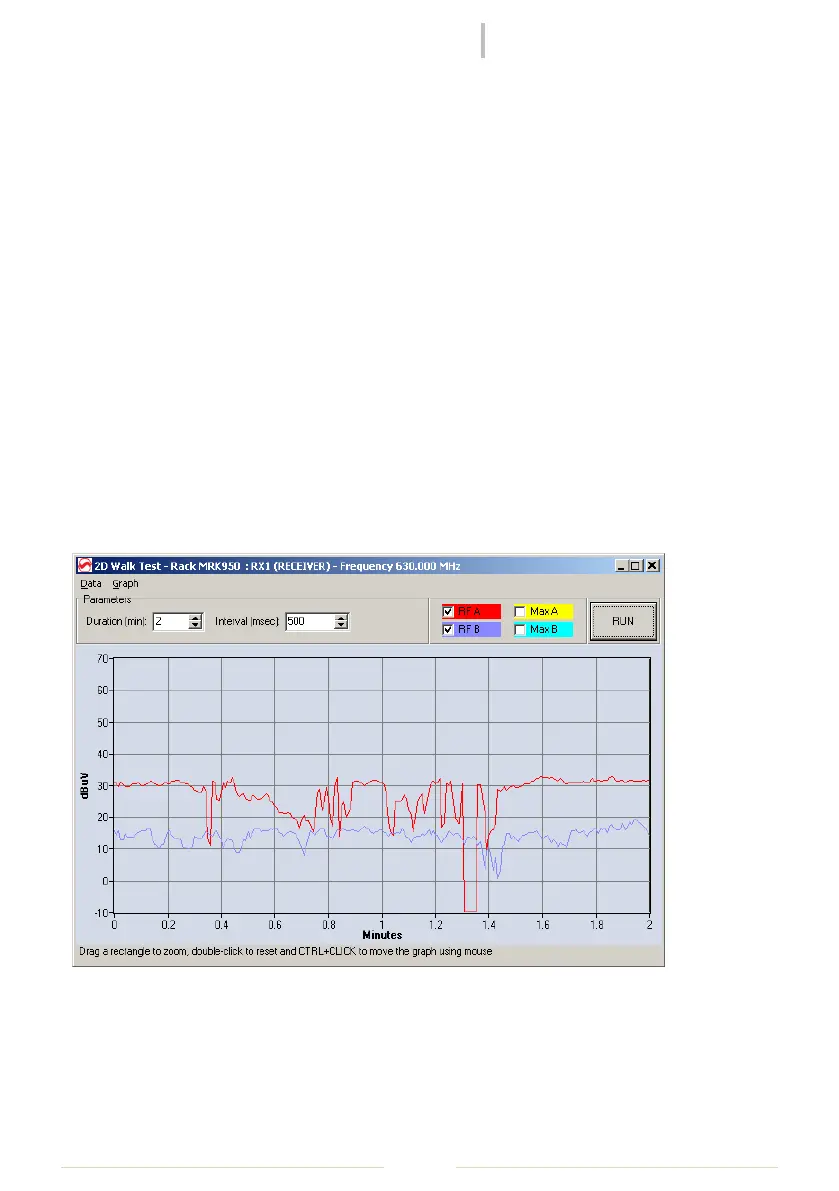Viewport: 839px width, 1191px height.
Task: Open the Graph menu
Action: pos(125,583)
